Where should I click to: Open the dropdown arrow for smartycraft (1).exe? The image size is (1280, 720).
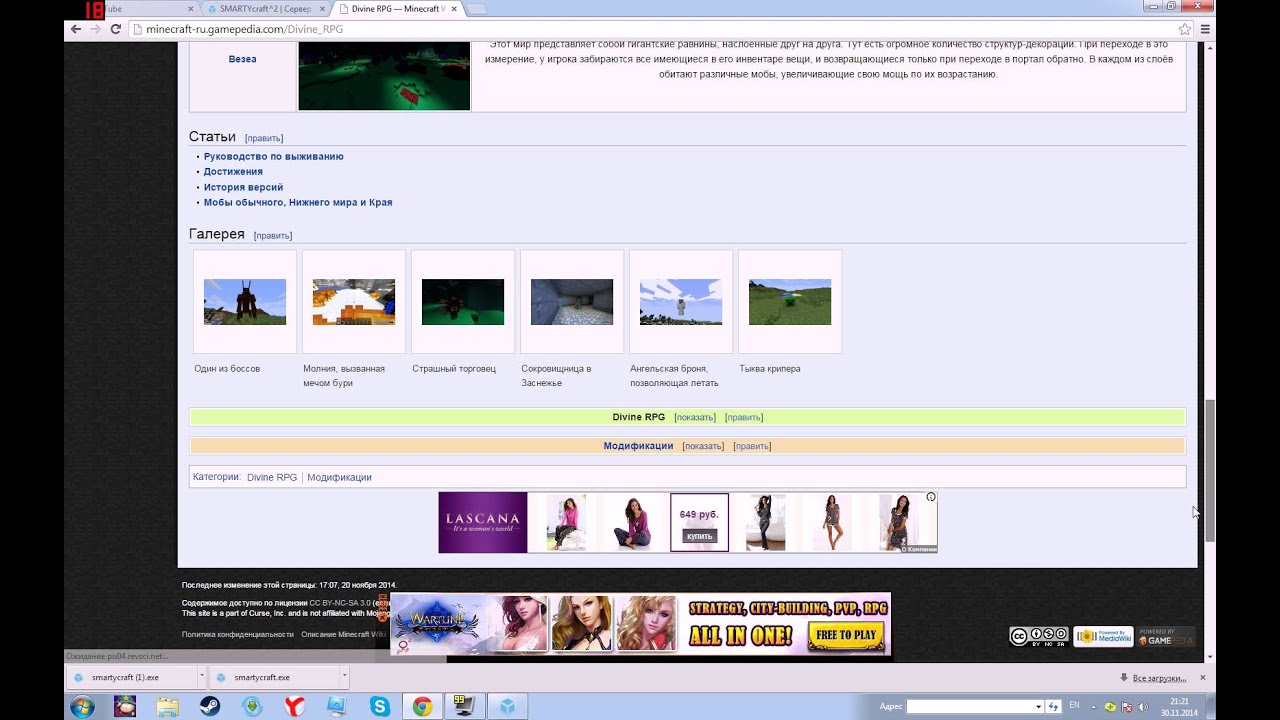point(201,677)
